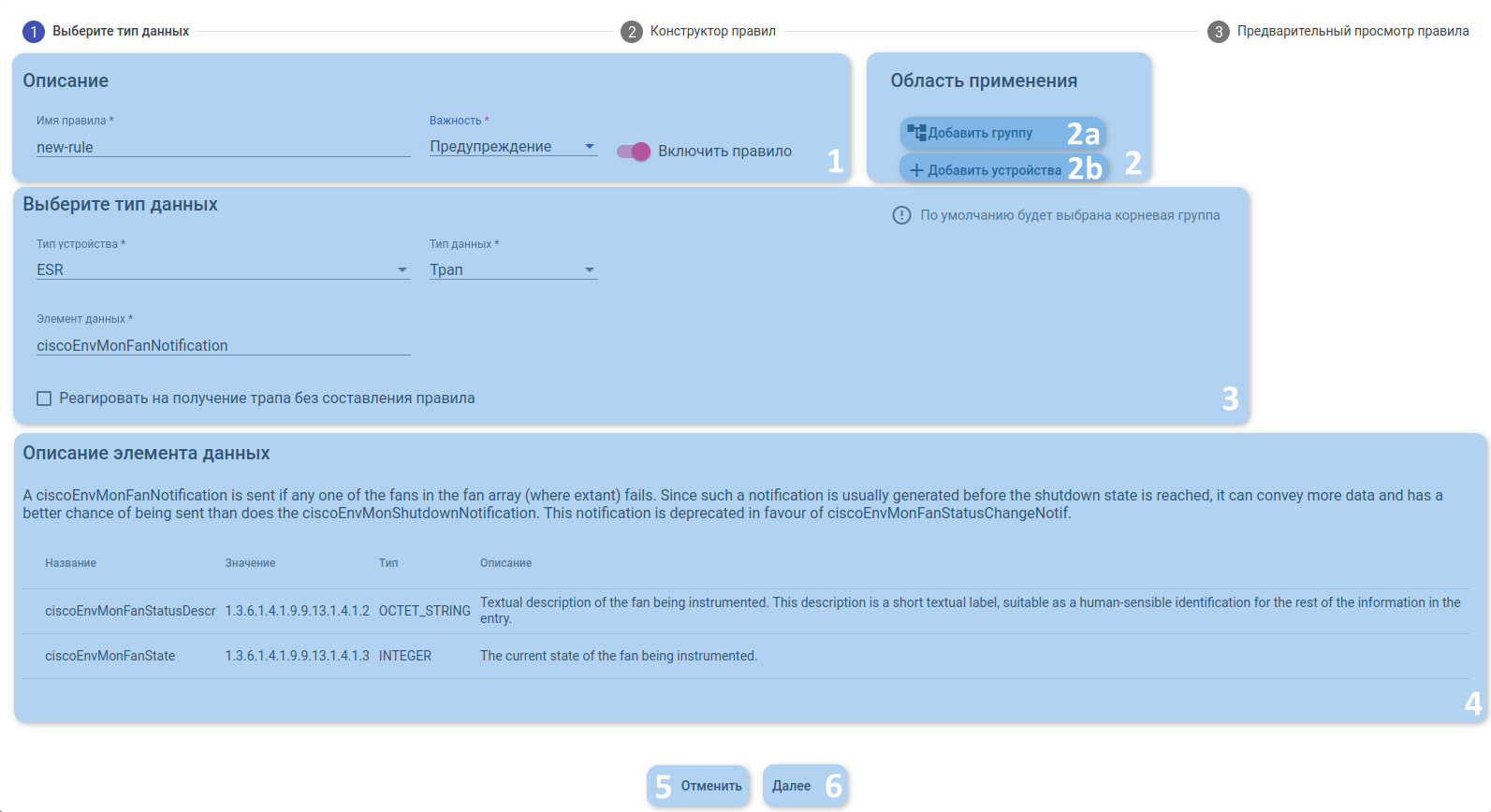Select the ciscoEnvMonFanState cell

pyautogui.click(x=110, y=656)
